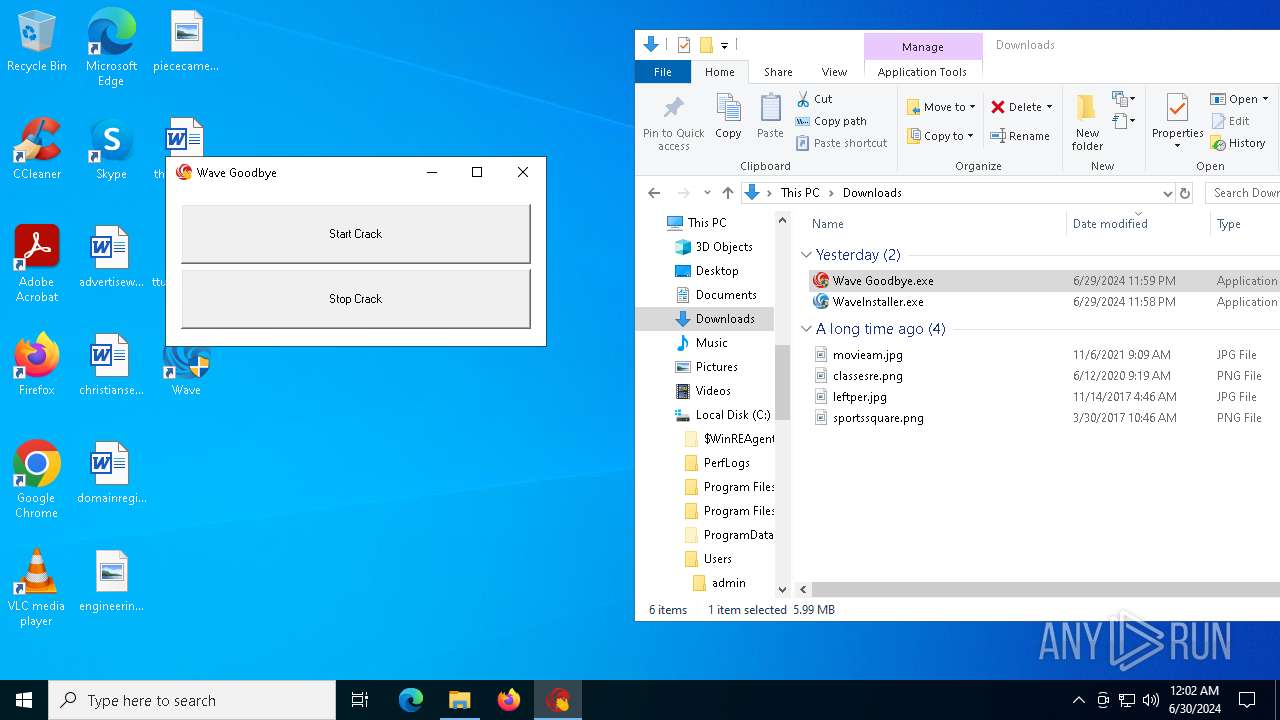Click the taskbar search box
Screen dimensions: 1280x720
[192, 700]
